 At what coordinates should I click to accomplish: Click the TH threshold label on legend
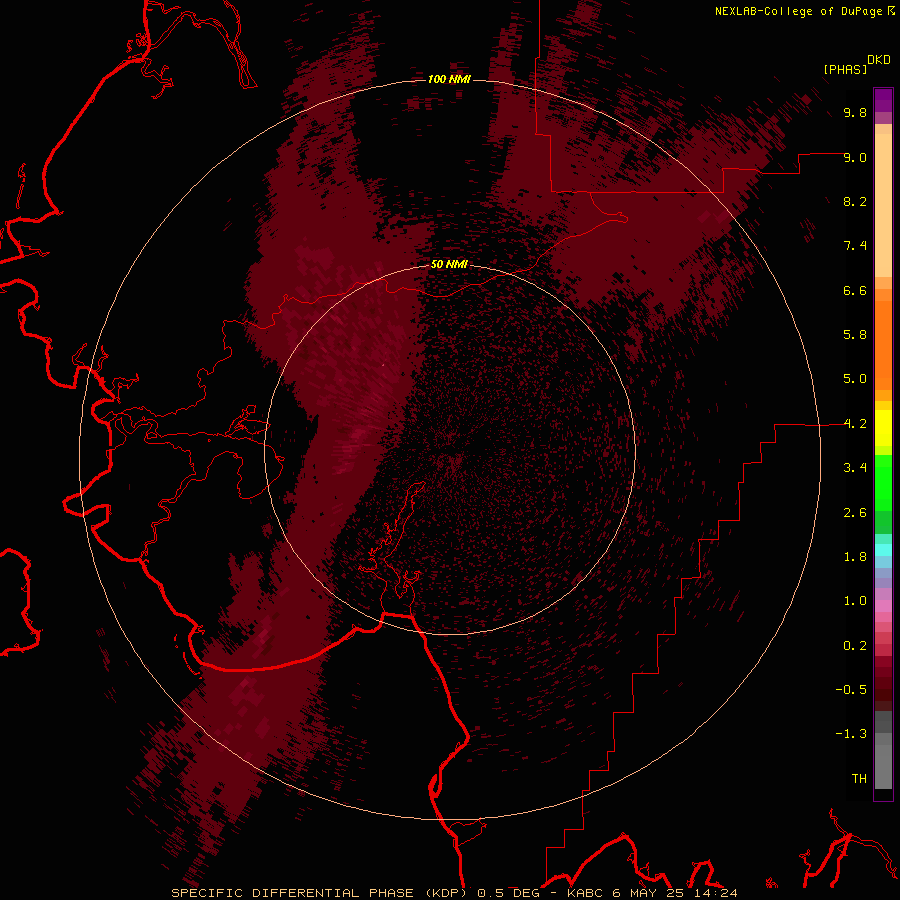859,778
